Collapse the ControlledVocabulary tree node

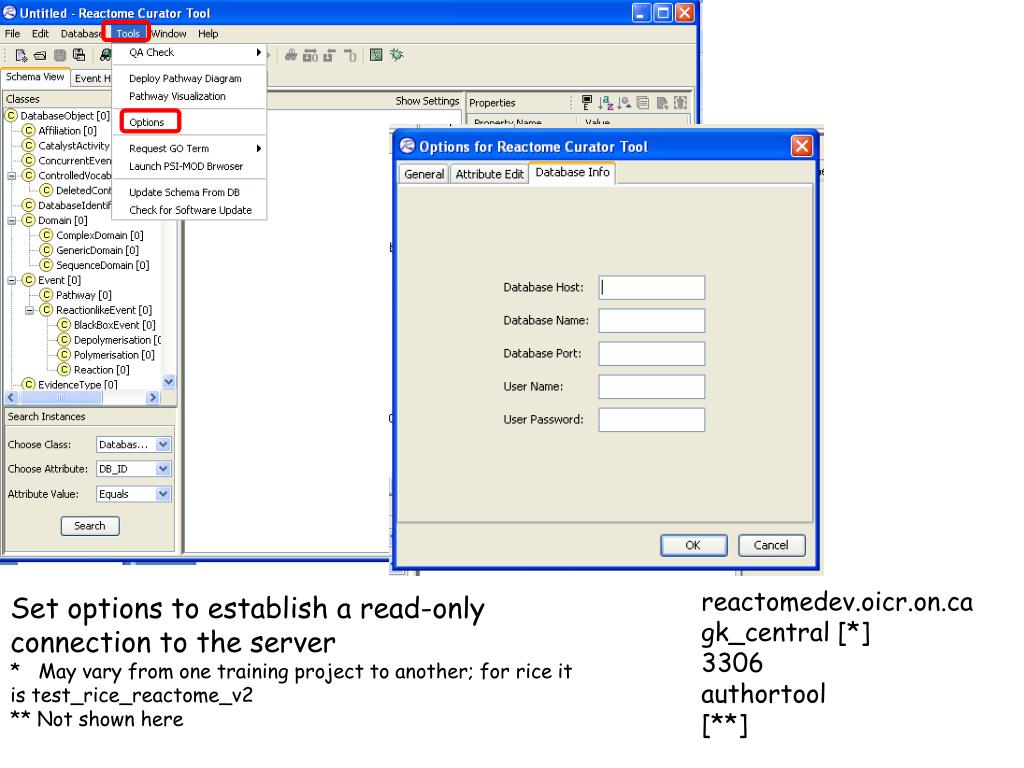pyautogui.click(x=11, y=176)
